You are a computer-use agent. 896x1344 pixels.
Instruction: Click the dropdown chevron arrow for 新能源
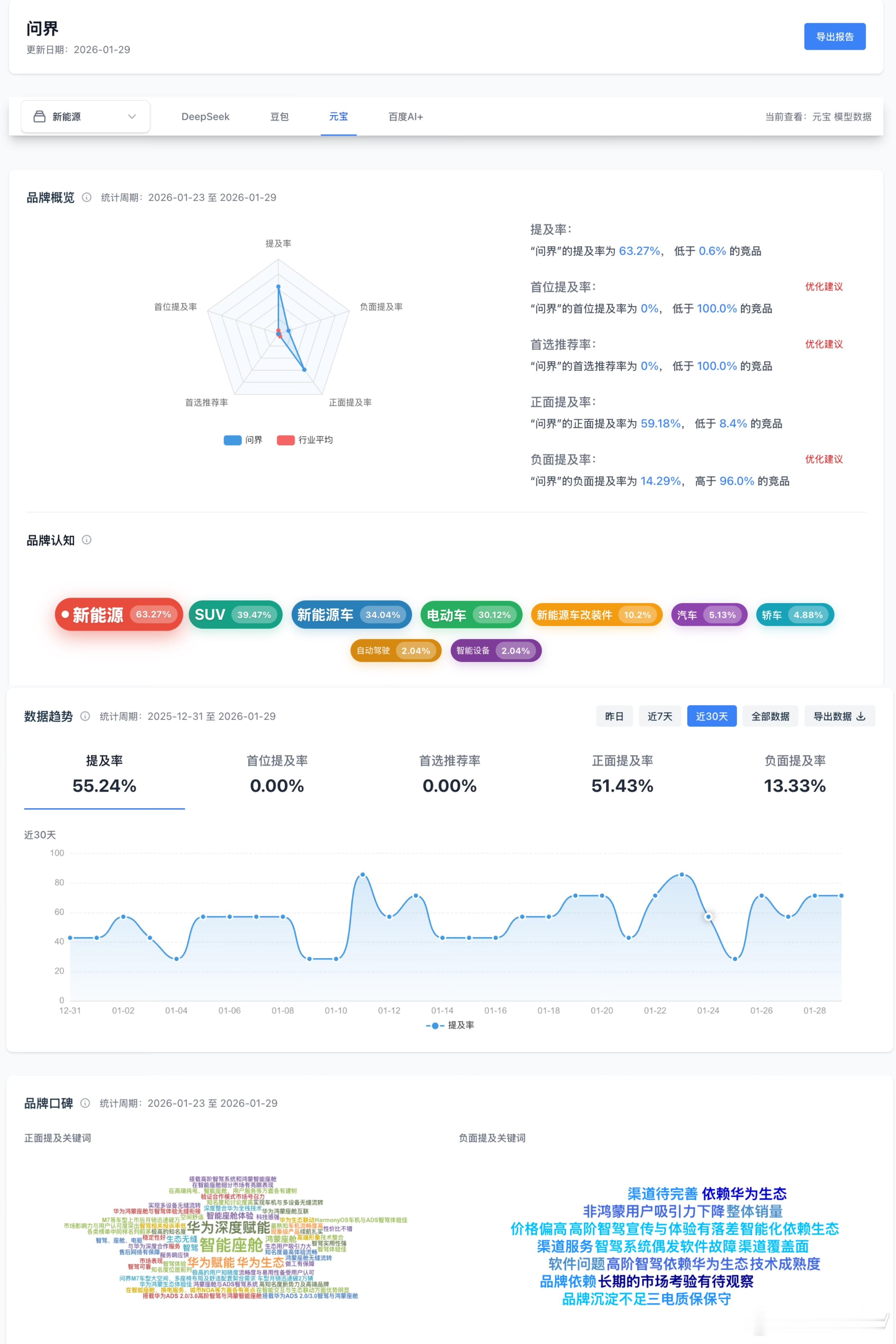click(x=132, y=116)
